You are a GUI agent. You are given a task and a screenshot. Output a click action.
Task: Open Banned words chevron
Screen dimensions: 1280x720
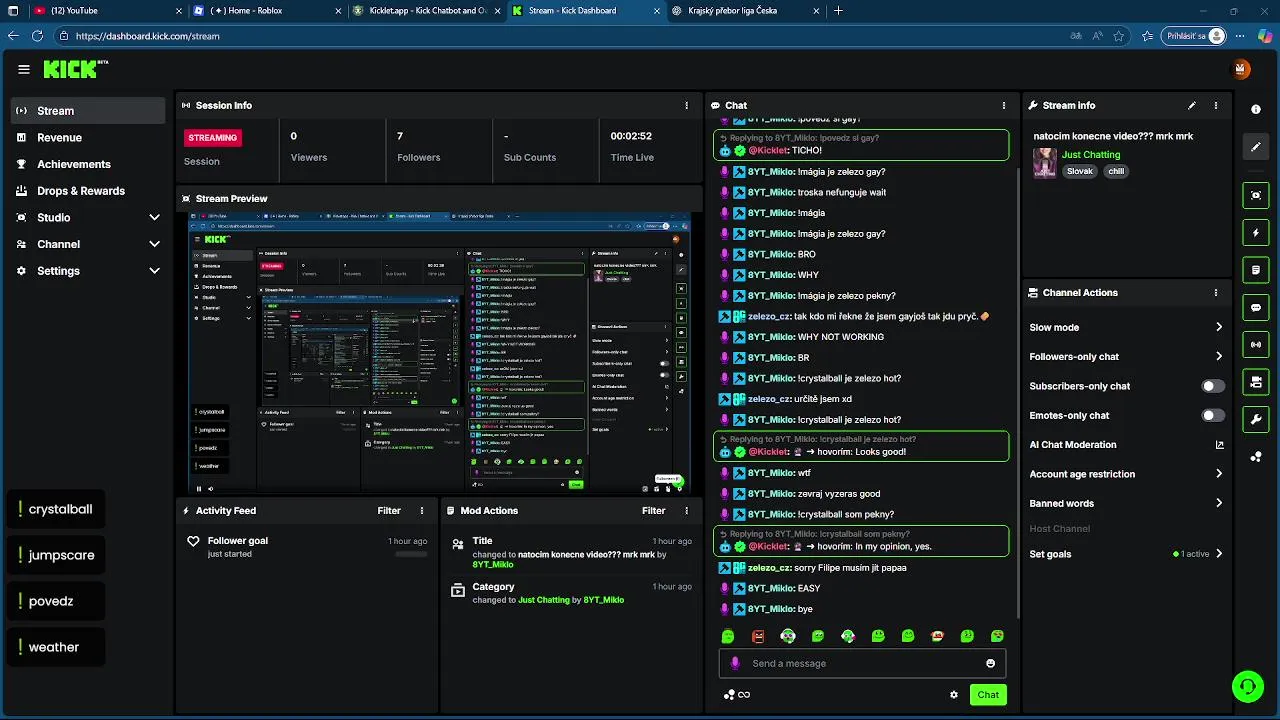point(1219,503)
